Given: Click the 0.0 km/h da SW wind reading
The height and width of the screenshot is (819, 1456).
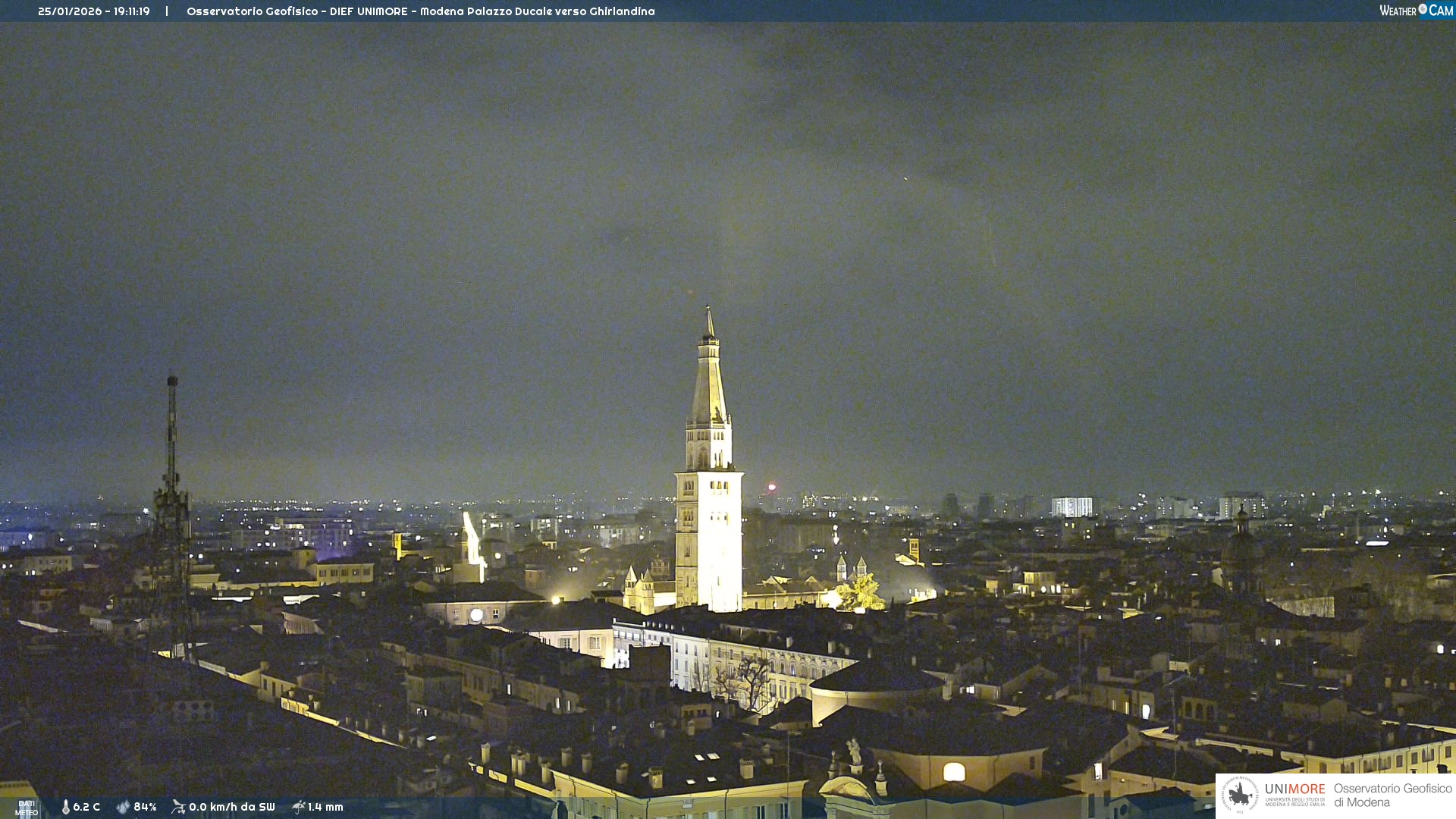Looking at the screenshot, I should point(231,807).
